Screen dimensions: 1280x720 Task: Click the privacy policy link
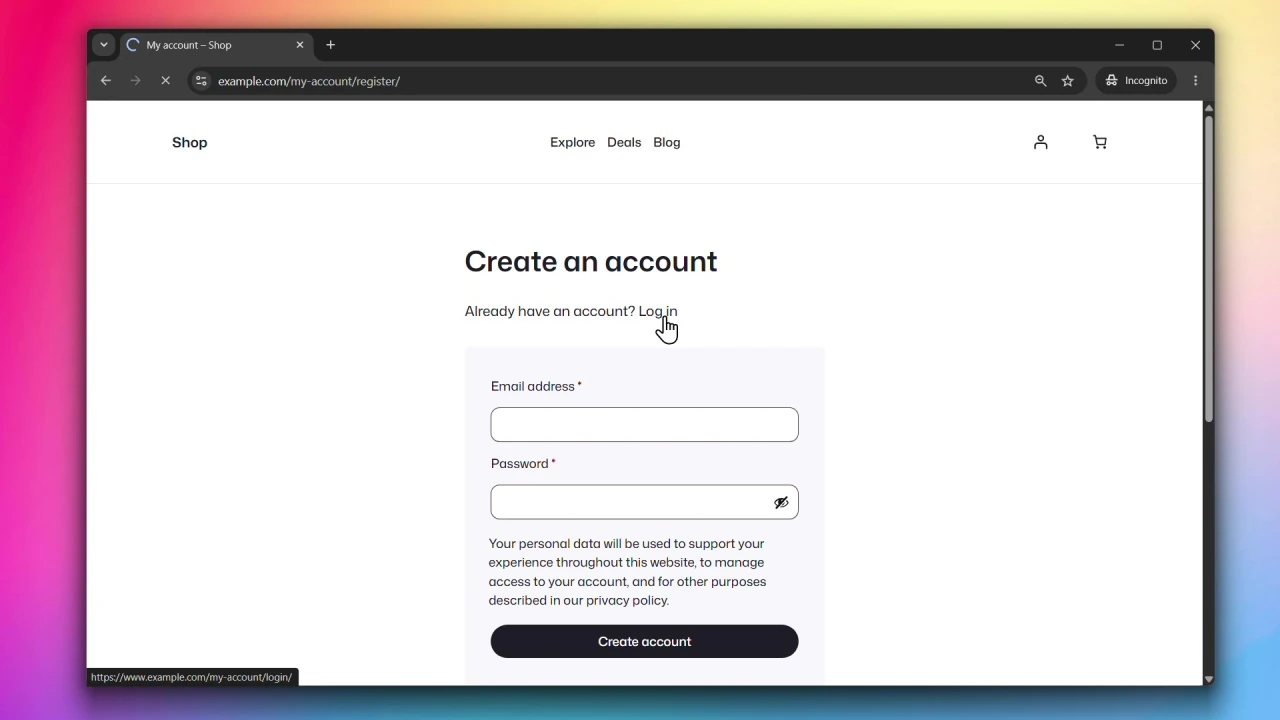click(x=627, y=601)
